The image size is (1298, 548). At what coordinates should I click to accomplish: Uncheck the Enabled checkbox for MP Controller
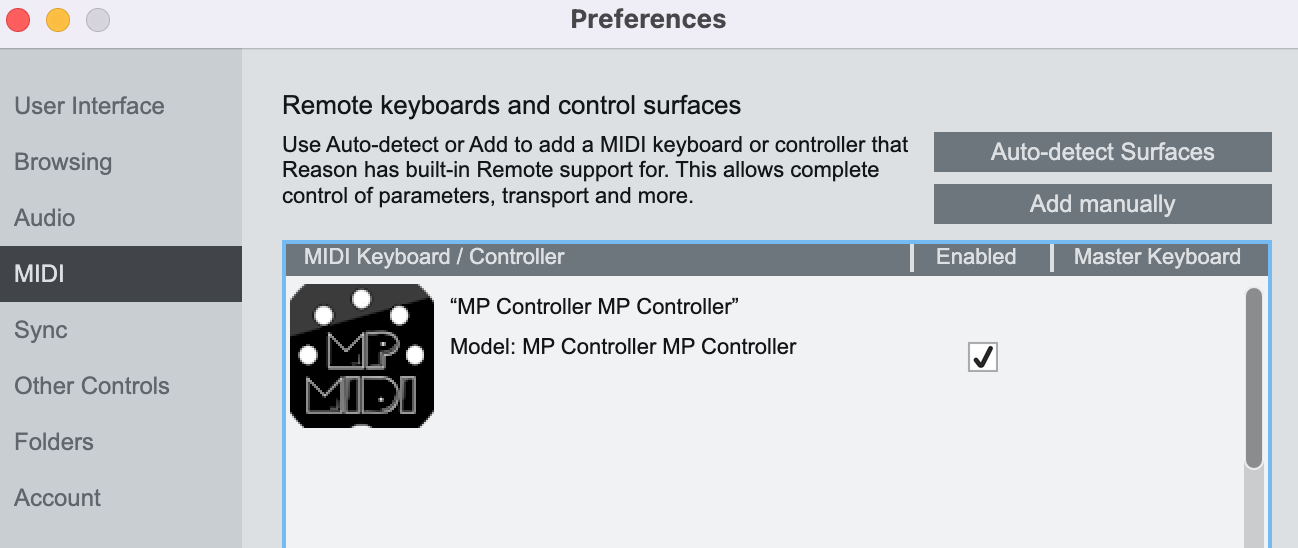point(983,357)
